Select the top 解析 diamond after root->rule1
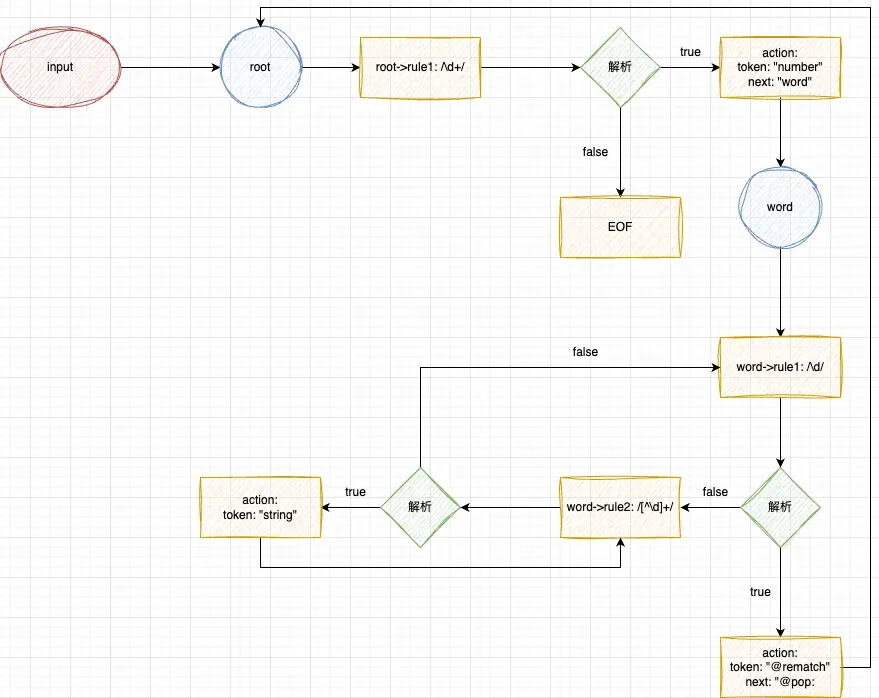Viewport: 879px width, 698px height. (x=621, y=67)
